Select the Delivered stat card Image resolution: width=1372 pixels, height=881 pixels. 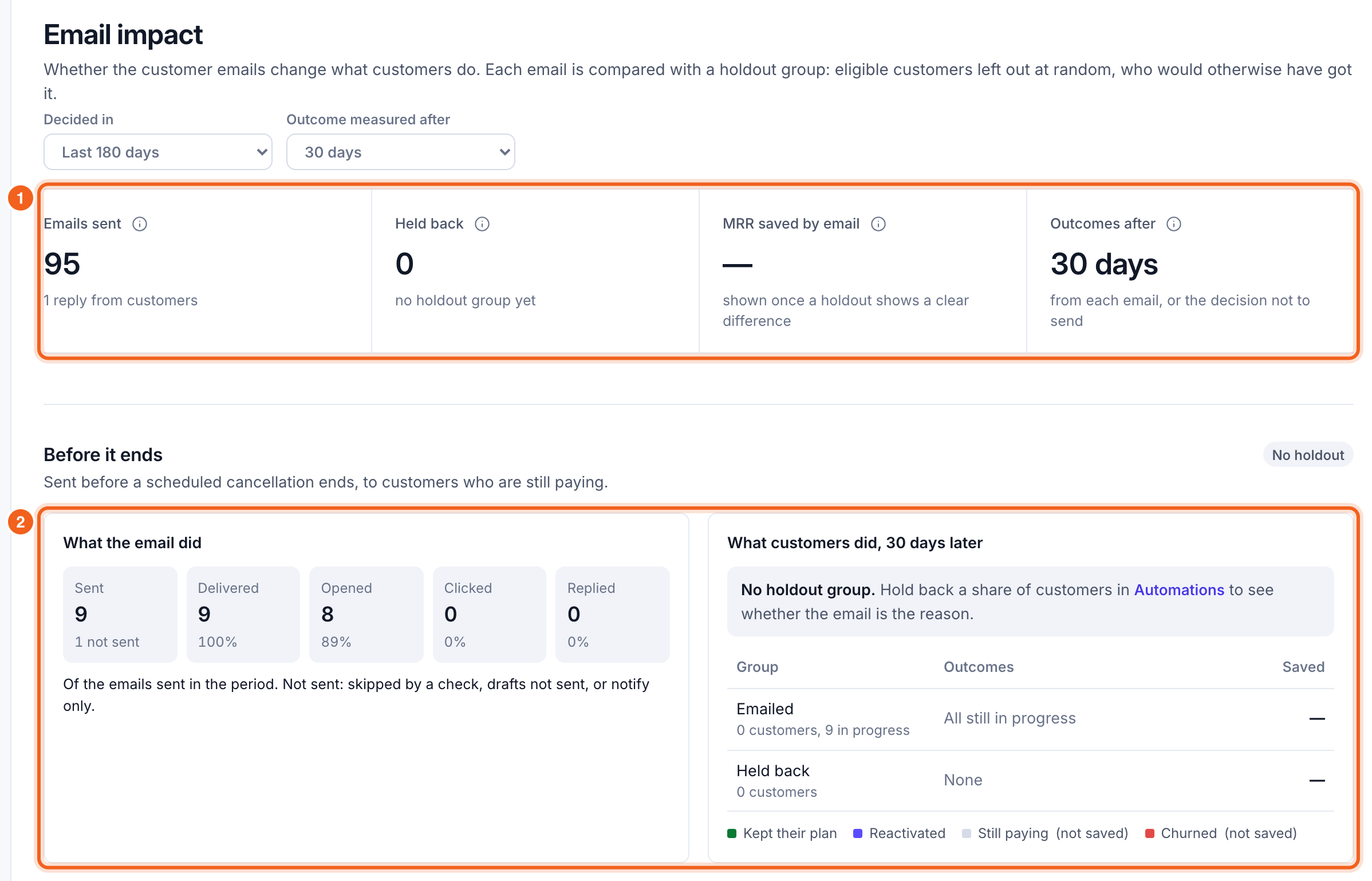(243, 615)
